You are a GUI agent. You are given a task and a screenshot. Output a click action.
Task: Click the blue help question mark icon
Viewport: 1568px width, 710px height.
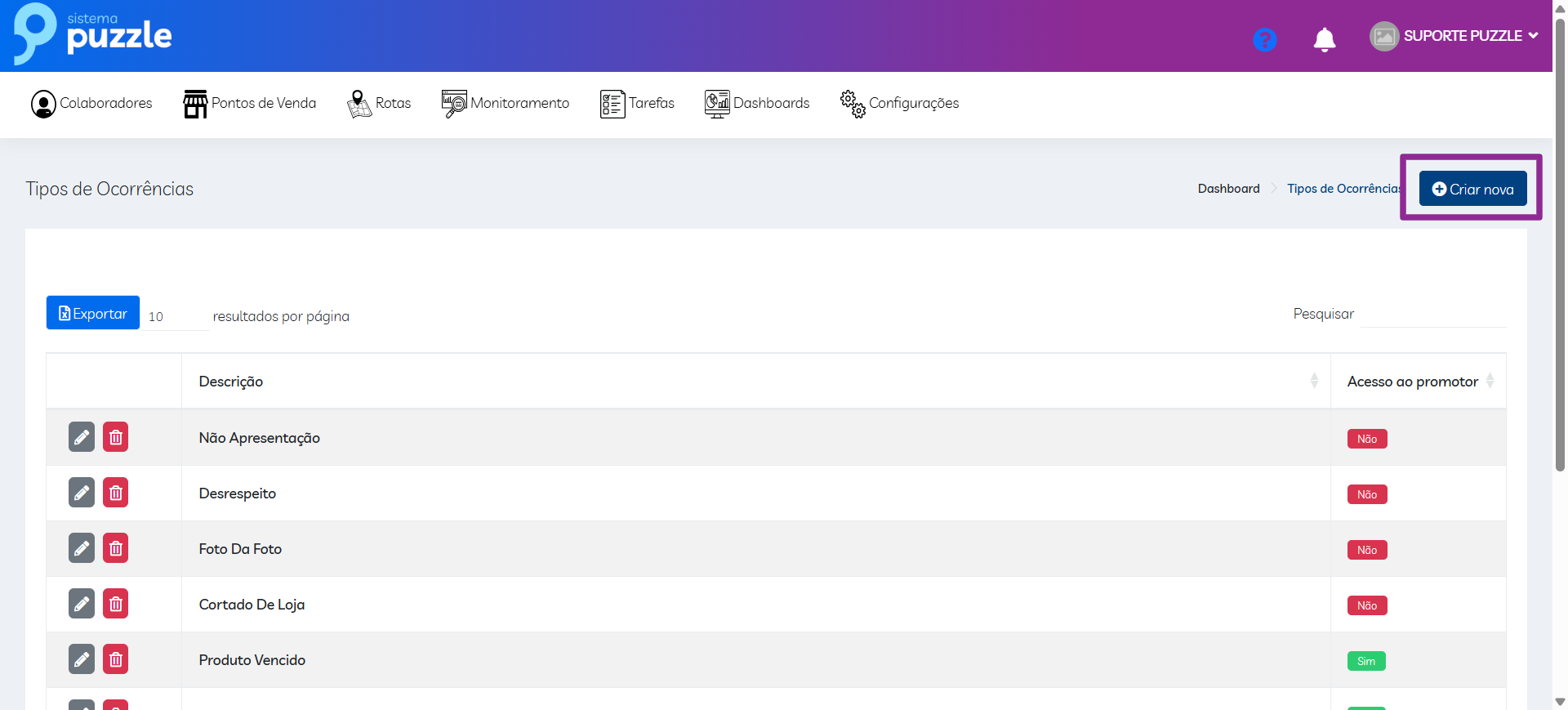tap(1264, 39)
